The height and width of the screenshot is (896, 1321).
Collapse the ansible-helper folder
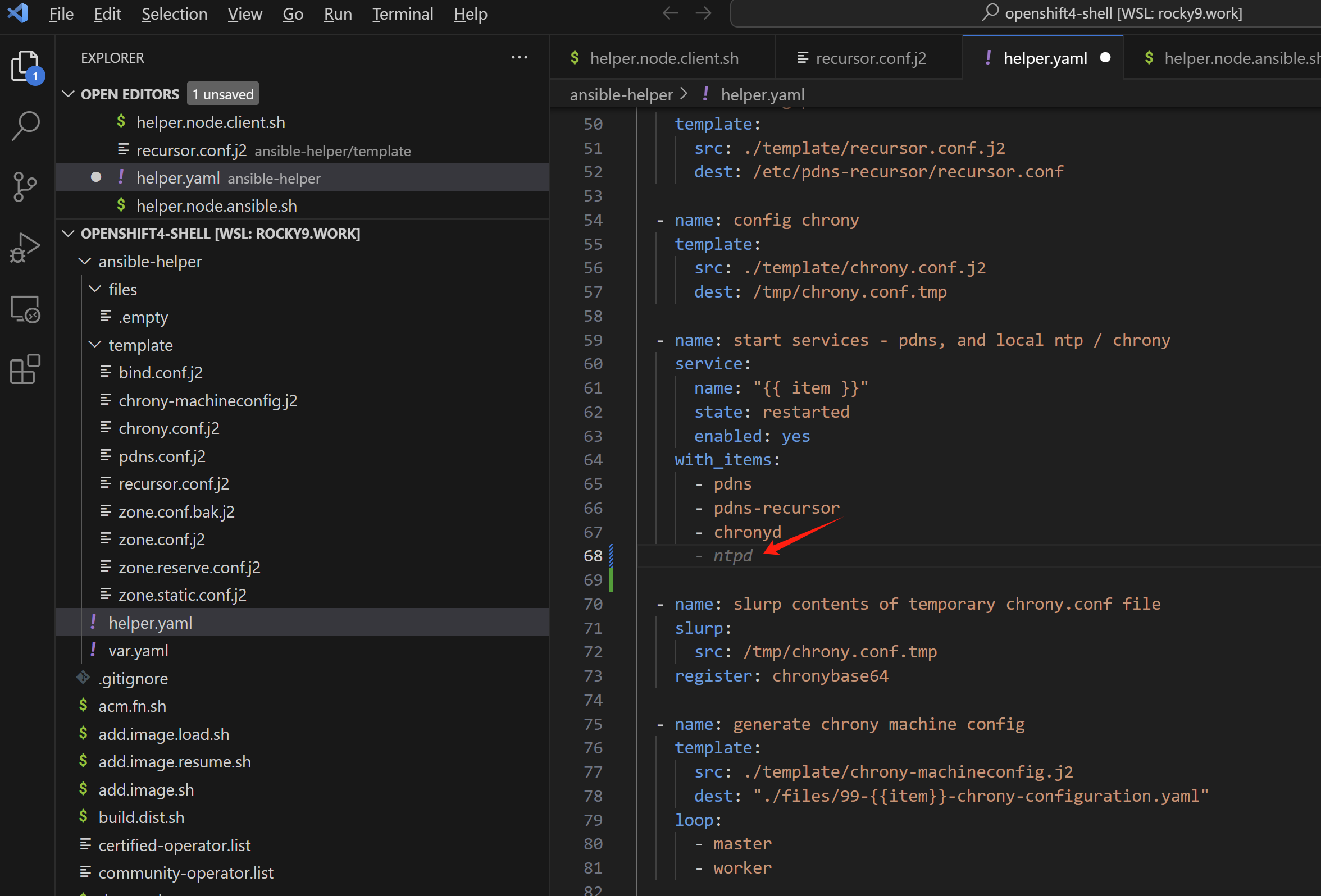(x=85, y=262)
